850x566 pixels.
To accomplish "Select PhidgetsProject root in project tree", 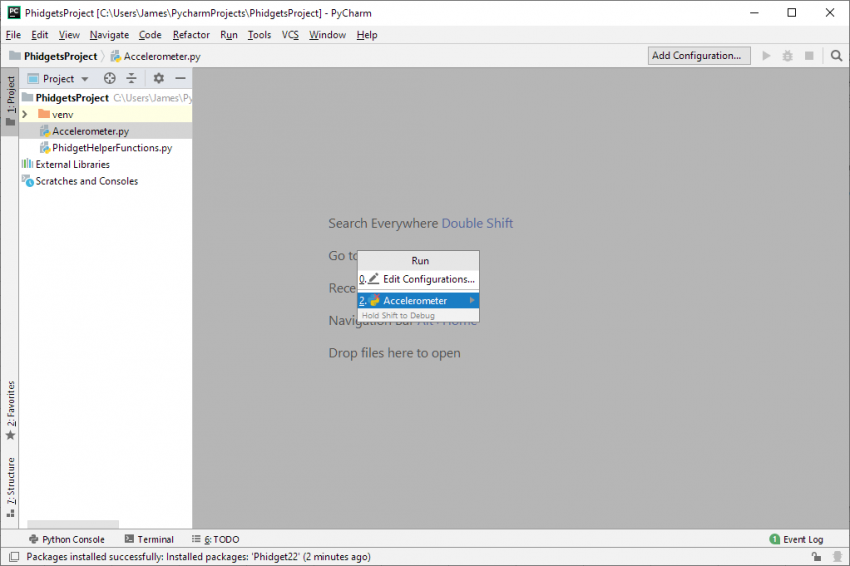I will tap(106, 98).
